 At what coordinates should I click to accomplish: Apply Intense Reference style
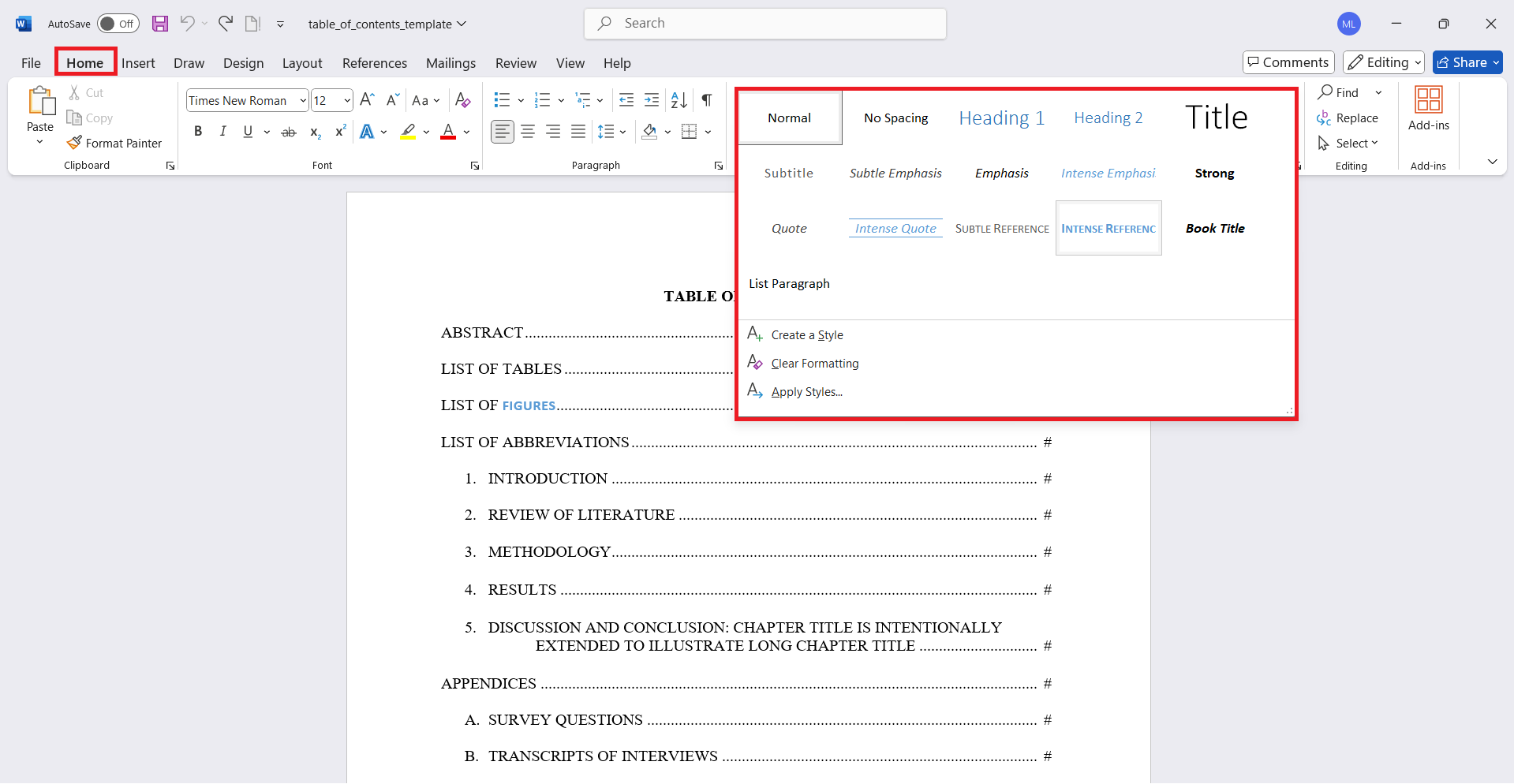point(1108,229)
